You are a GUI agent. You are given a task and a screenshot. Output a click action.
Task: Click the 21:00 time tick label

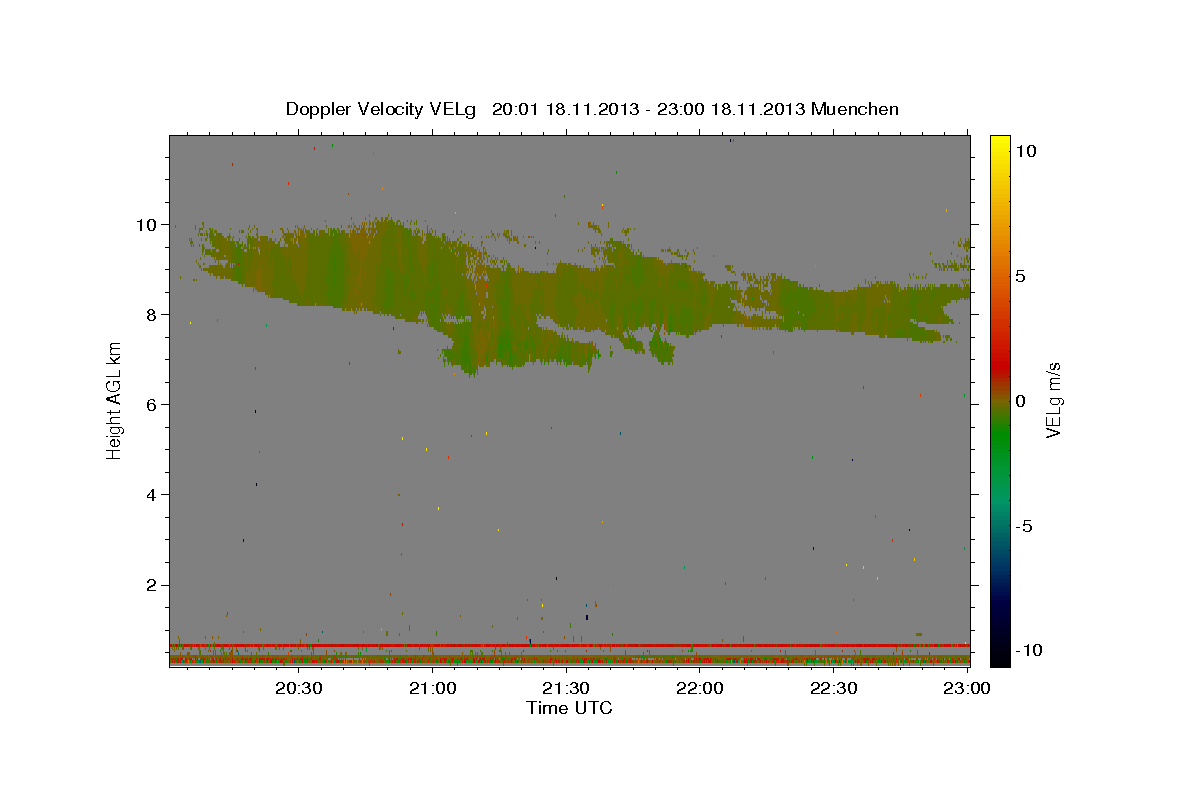(x=433, y=689)
